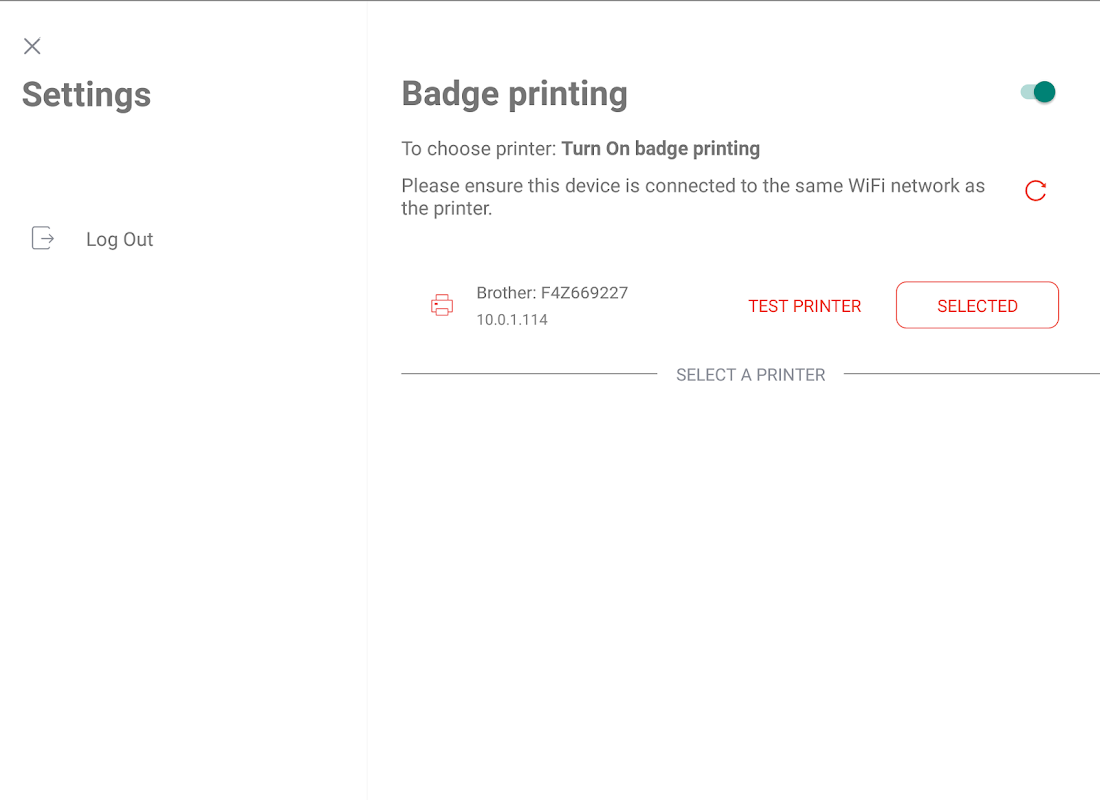
Task: Click the SELECTED outlined button
Action: pos(977,305)
